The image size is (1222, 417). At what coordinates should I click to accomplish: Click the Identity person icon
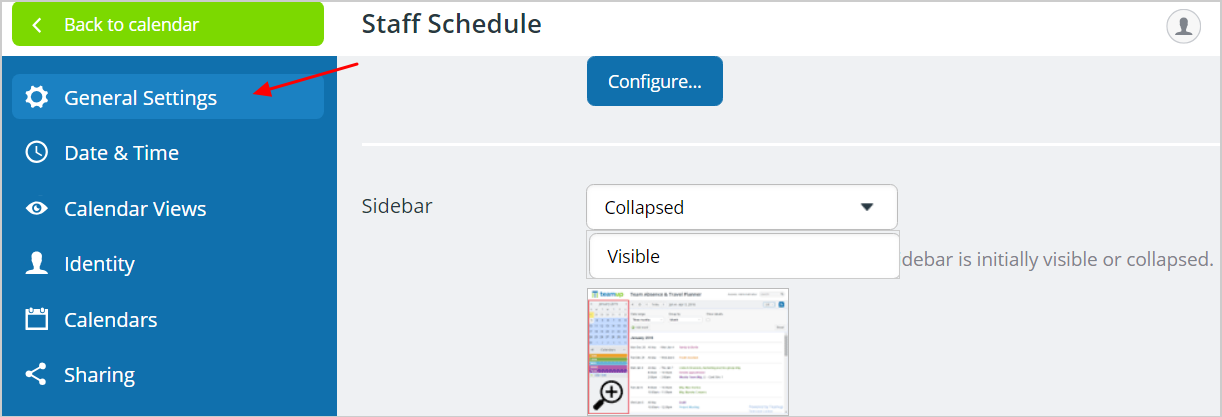[37, 264]
